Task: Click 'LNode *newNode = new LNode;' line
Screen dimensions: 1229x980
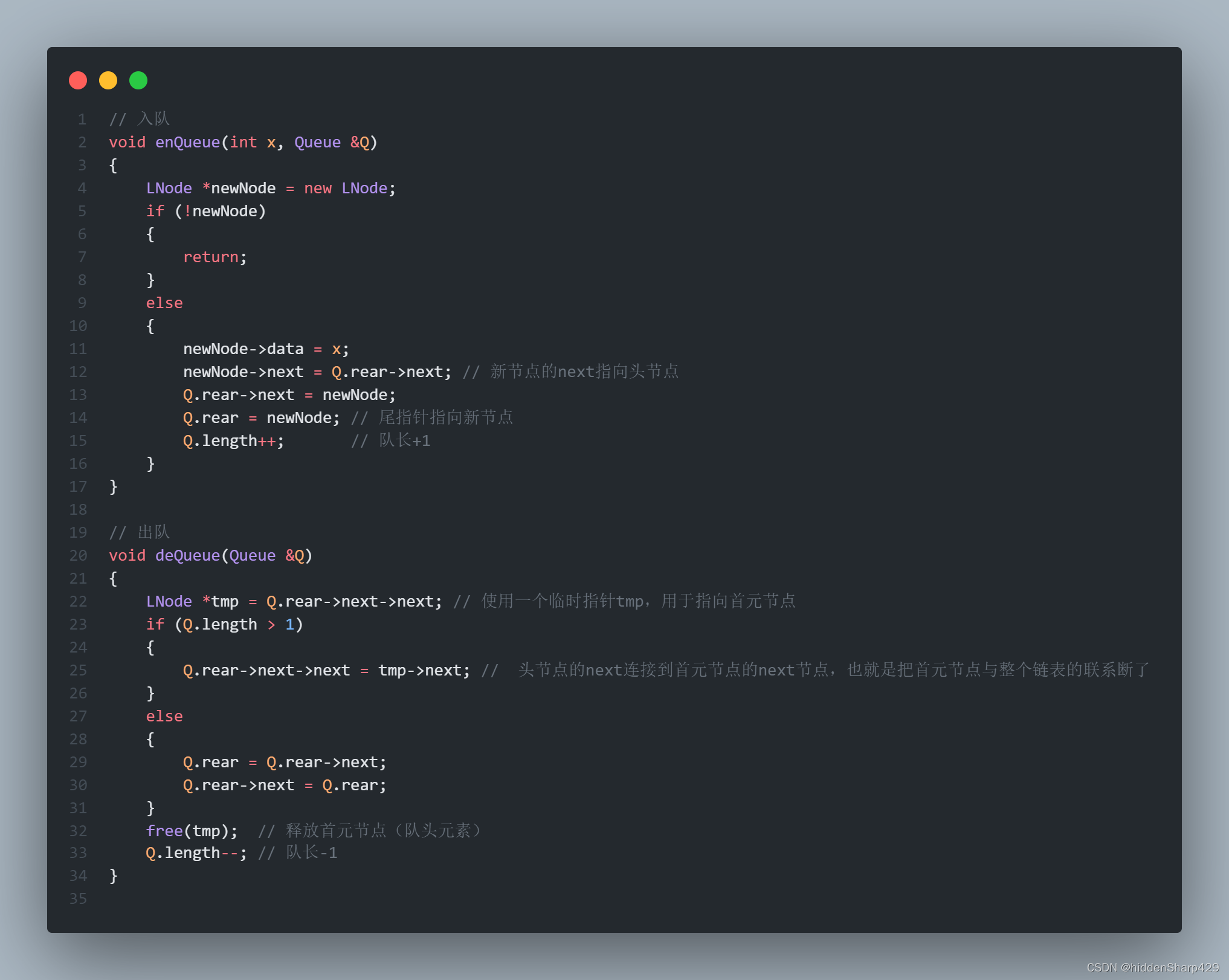Action: click(x=271, y=189)
